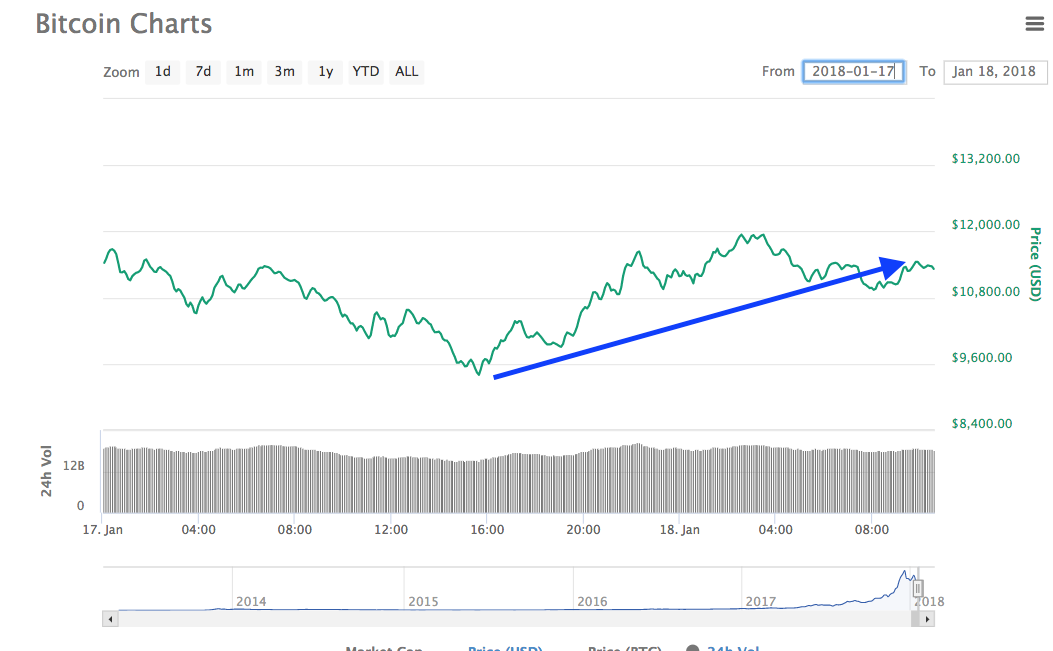The image size is (1053, 651).
Task: Click the $9,600.00 price axis label
Action: tap(981, 357)
